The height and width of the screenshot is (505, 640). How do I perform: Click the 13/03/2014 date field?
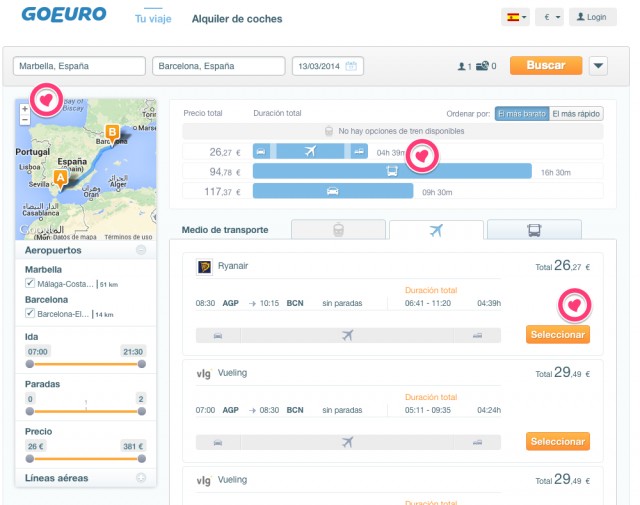(328, 66)
